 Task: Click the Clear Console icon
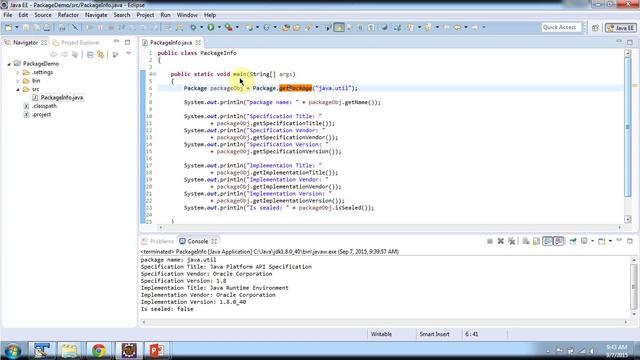pyautogui.click(x=526, y=241)
